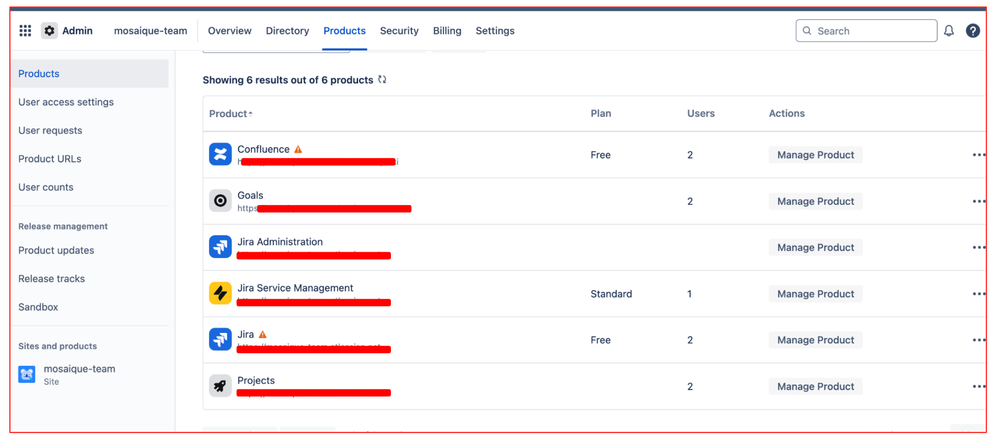Go to the Directory tab
This screenshot has height=445, width=999.
287,31
